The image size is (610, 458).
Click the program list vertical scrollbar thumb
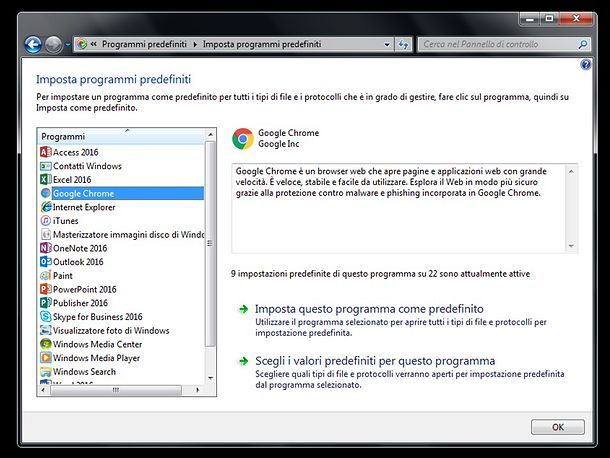point(210,244)
